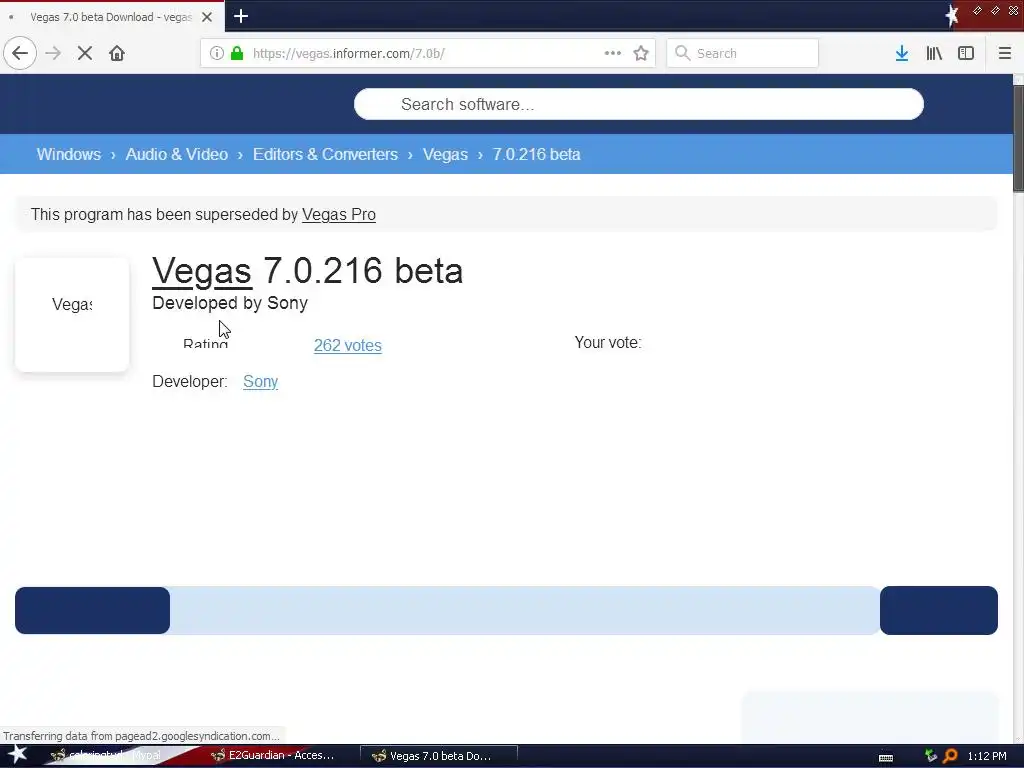Click the Your vote label
1024x768 pixels.
coord(608,343)
